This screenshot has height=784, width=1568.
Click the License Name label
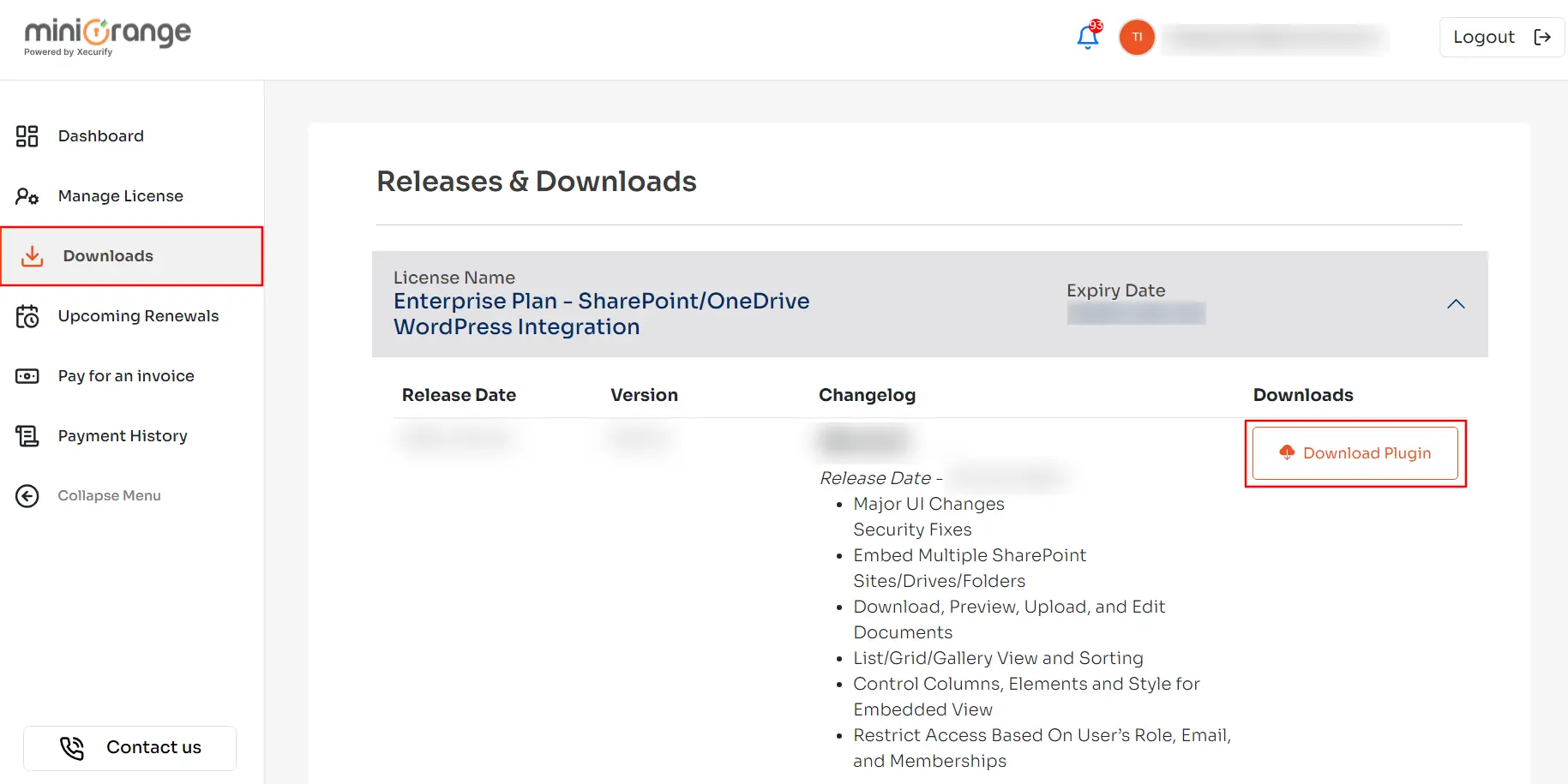[454, 278]
